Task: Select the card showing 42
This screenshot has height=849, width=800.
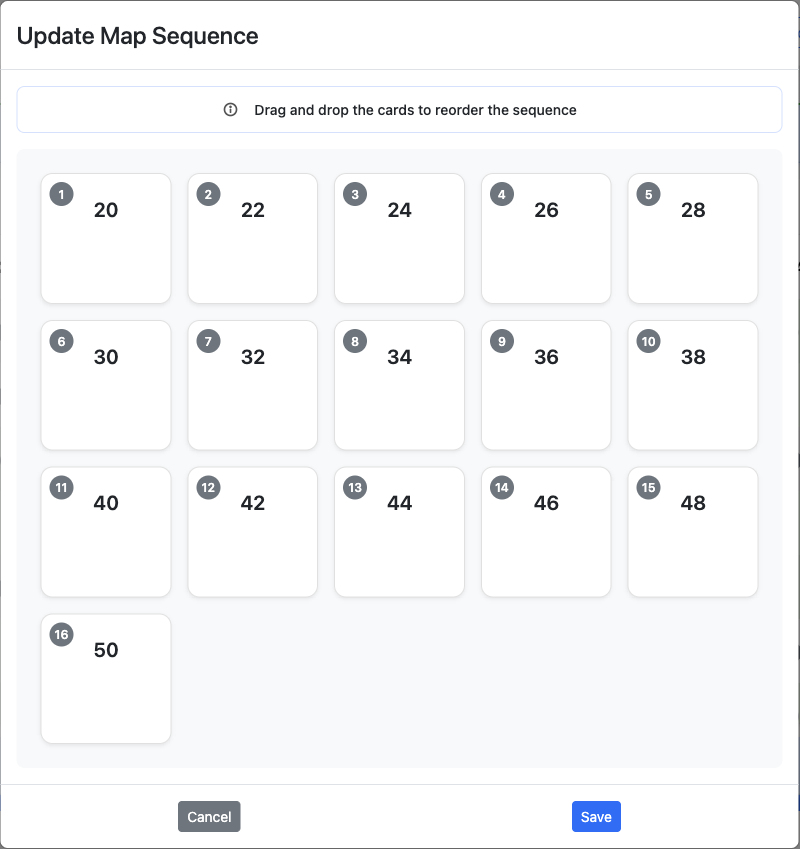Action: 252,531
